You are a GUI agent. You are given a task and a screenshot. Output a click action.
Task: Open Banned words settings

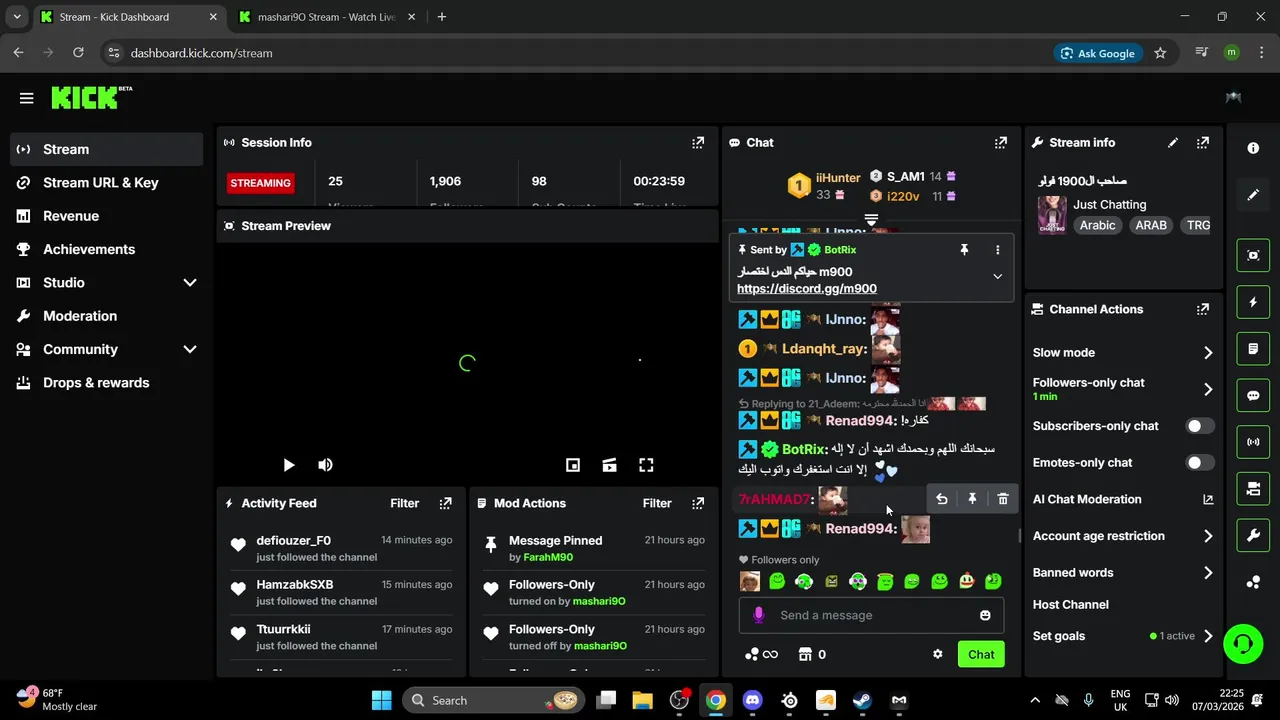tap(1208, 573)
